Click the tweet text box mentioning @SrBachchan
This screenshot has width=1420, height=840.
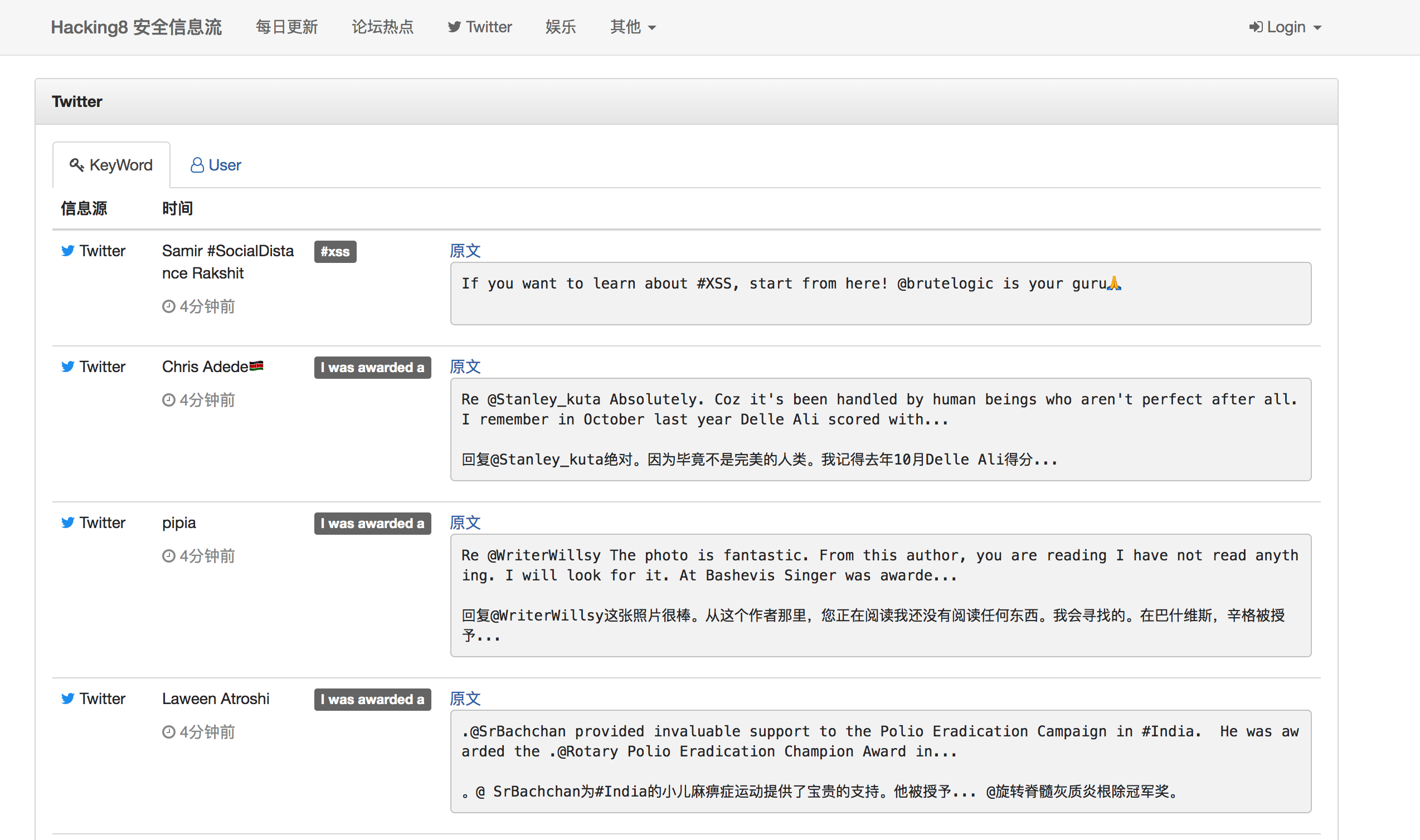[881, 761]
